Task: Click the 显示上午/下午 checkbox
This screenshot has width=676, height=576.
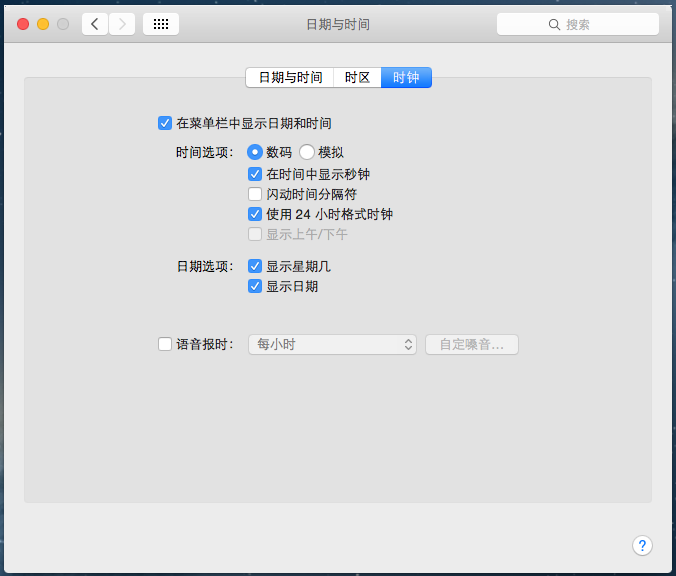Action: [x=255, y=234]
